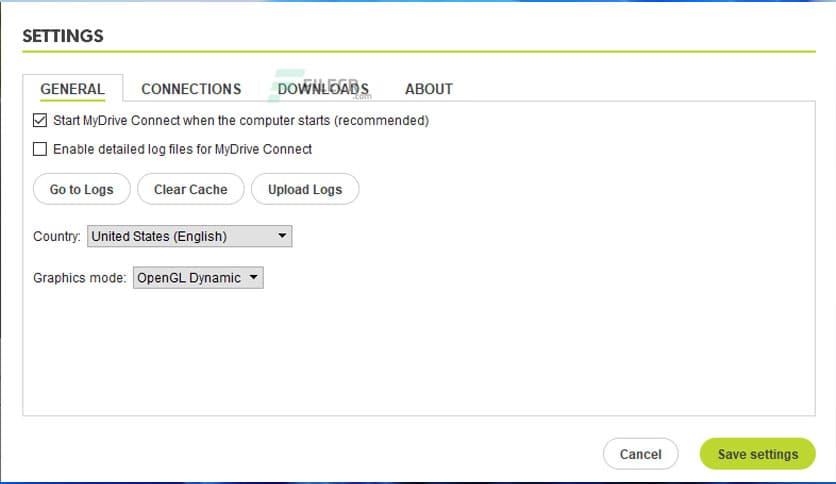This screenshot has height=484, width=836.
Task: Click the Country label text
Action: tap(57, 236)
